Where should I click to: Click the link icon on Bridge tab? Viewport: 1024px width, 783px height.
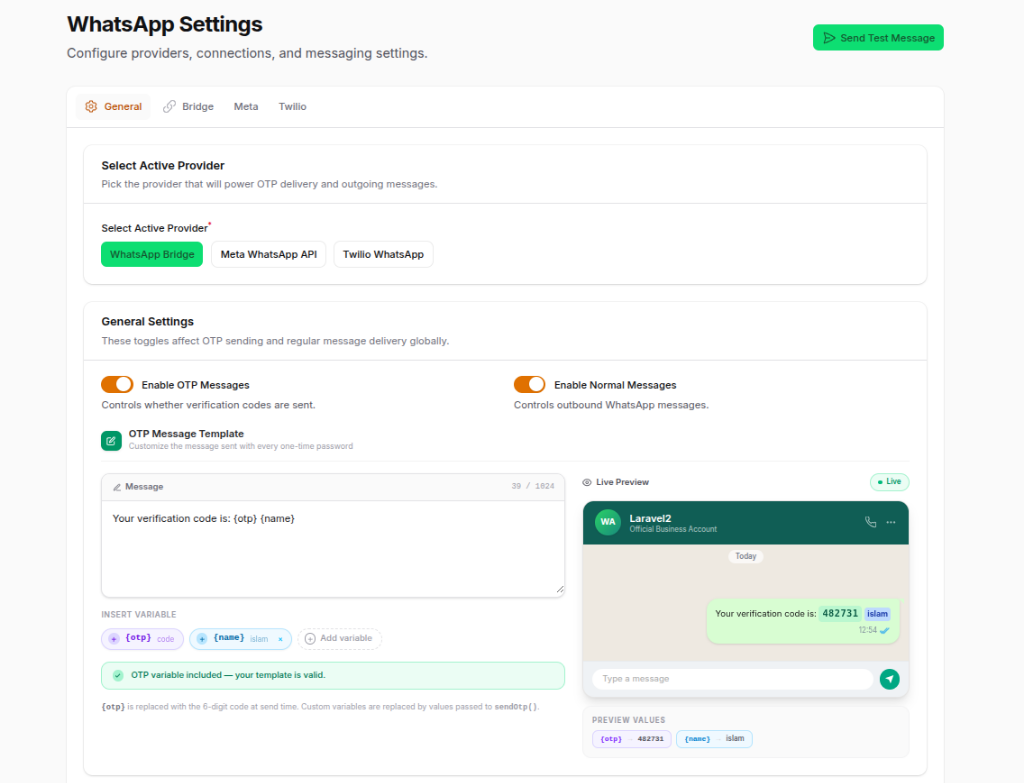click(169, 106)
